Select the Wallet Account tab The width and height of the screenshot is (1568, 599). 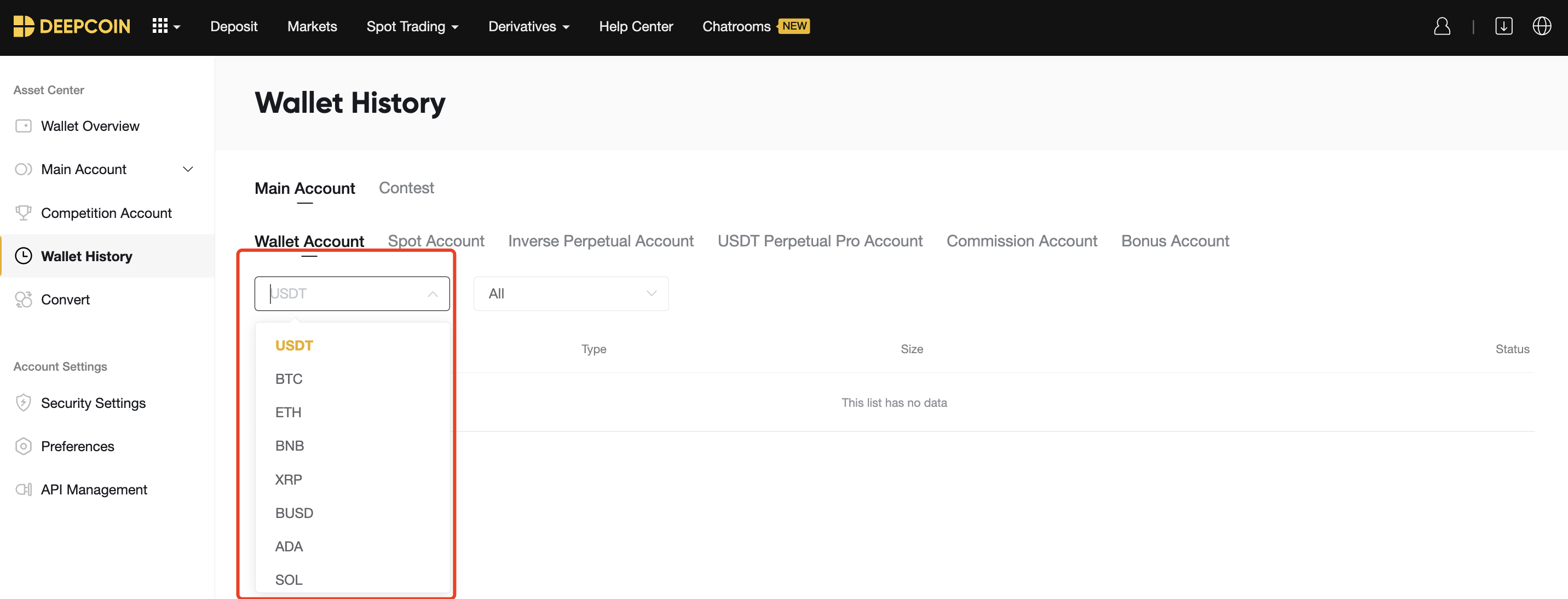309,241
